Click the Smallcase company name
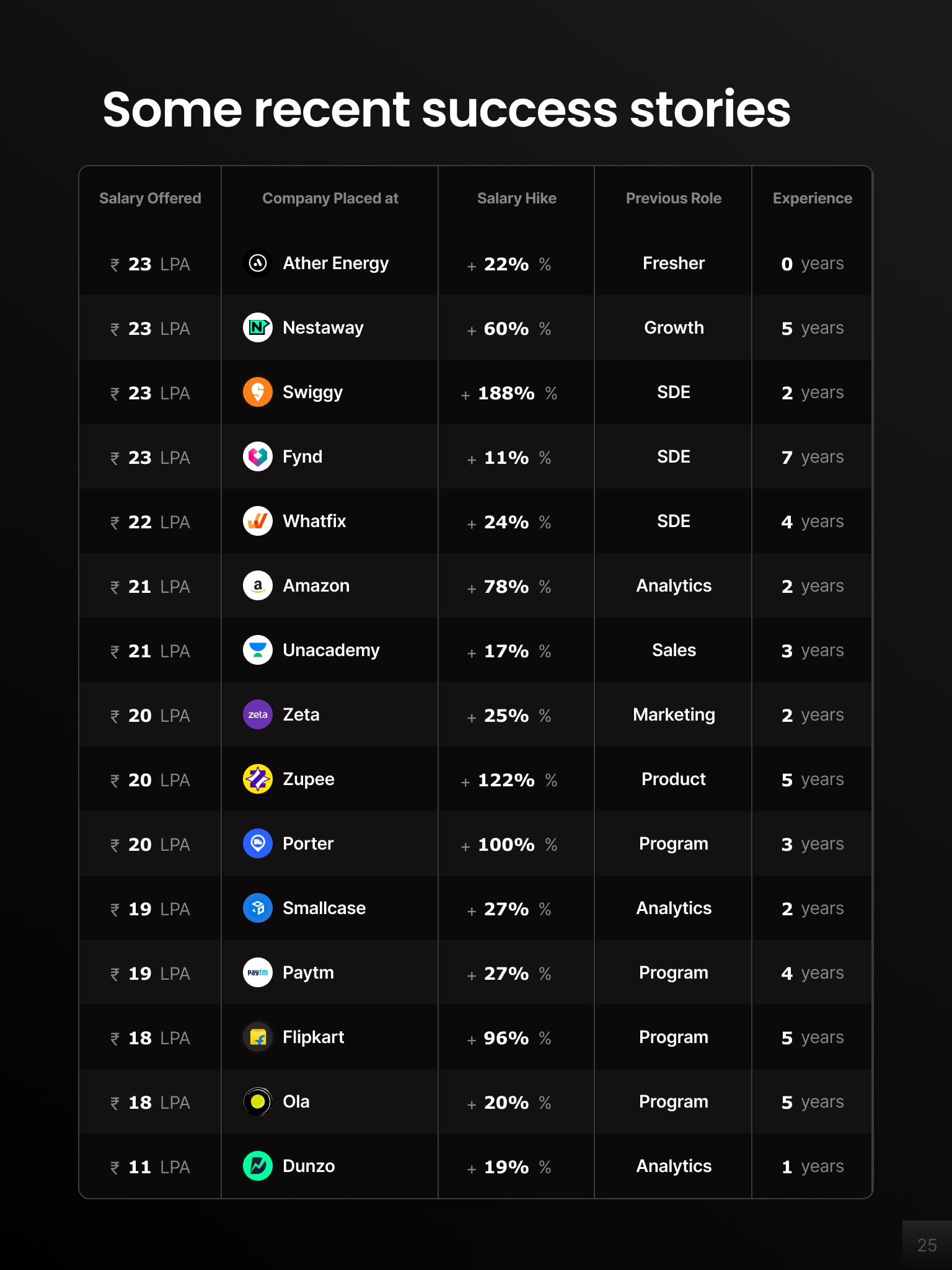 (x=324, y=908)
